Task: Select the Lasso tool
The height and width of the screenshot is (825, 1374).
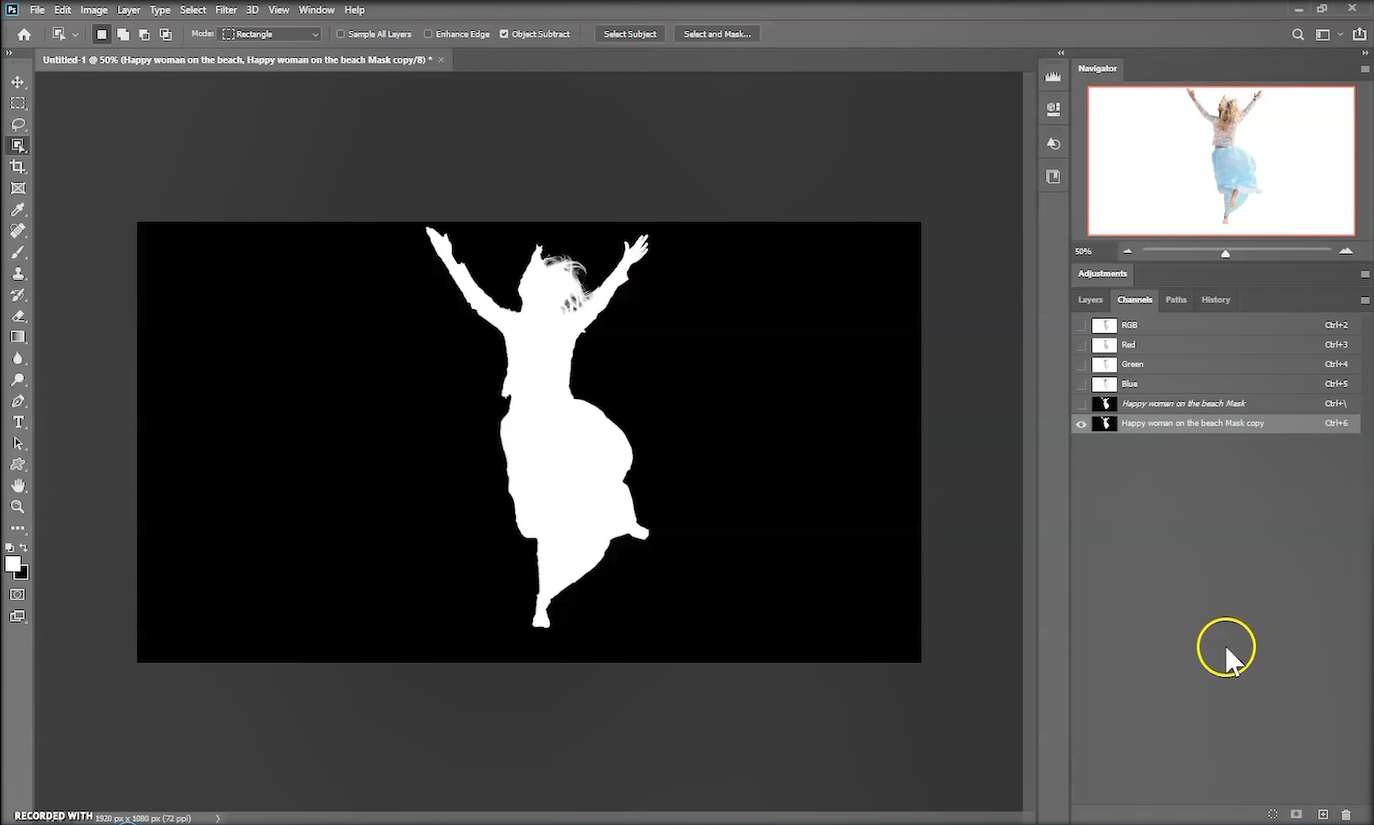Action: pos(18,124)
